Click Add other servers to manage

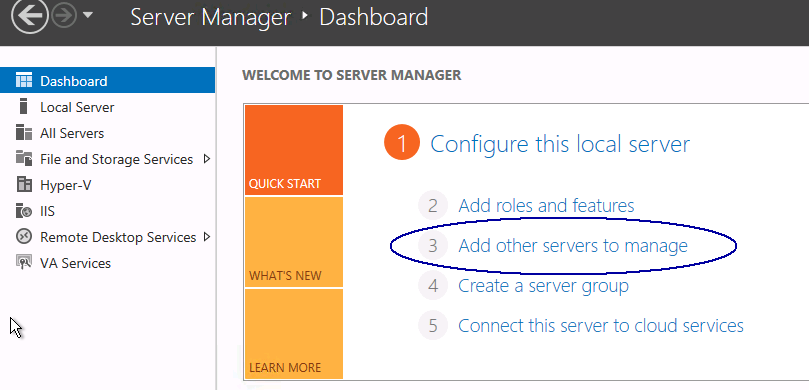click(x=573, y=246)
